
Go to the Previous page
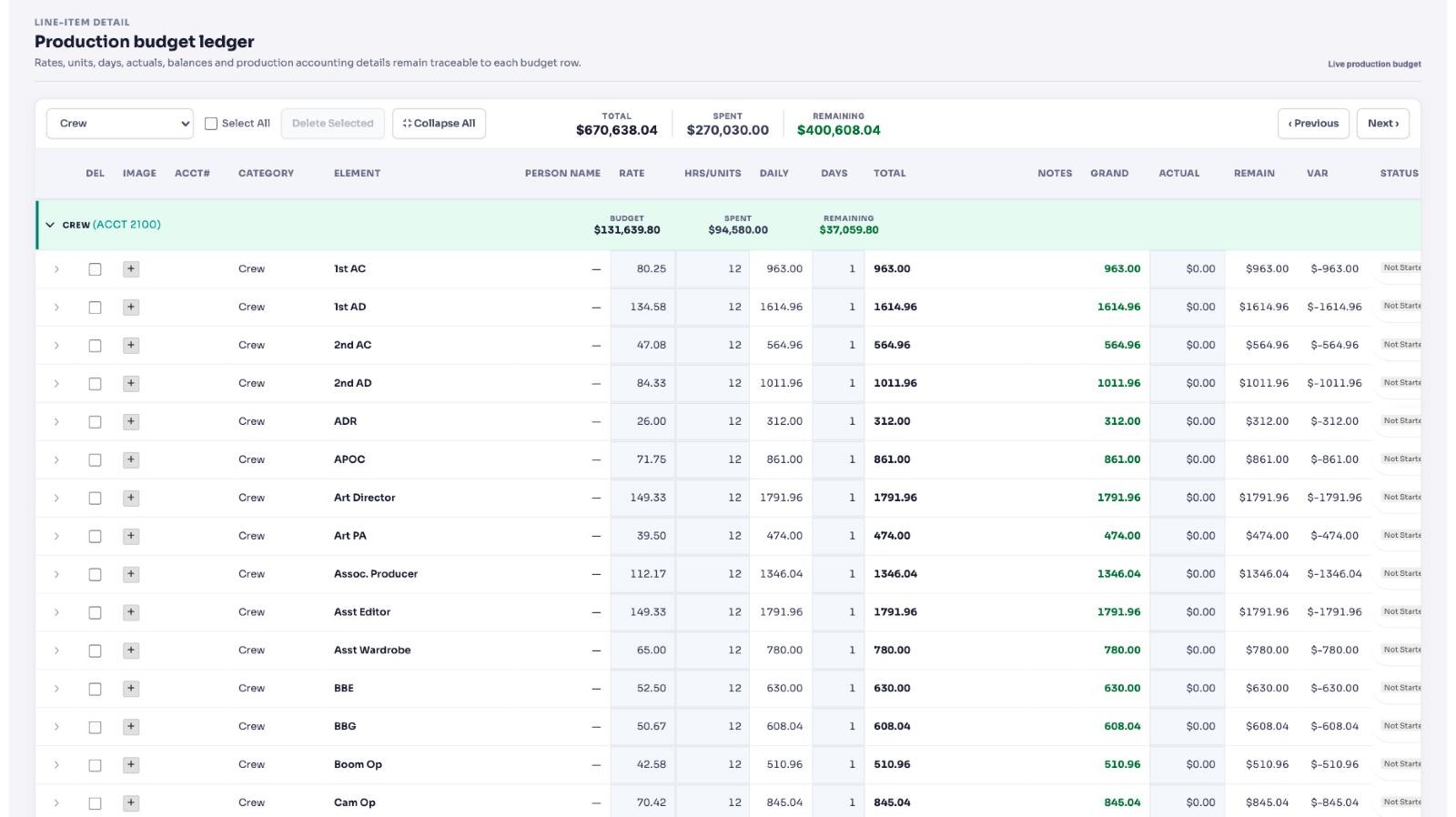tap(1313, 124)
